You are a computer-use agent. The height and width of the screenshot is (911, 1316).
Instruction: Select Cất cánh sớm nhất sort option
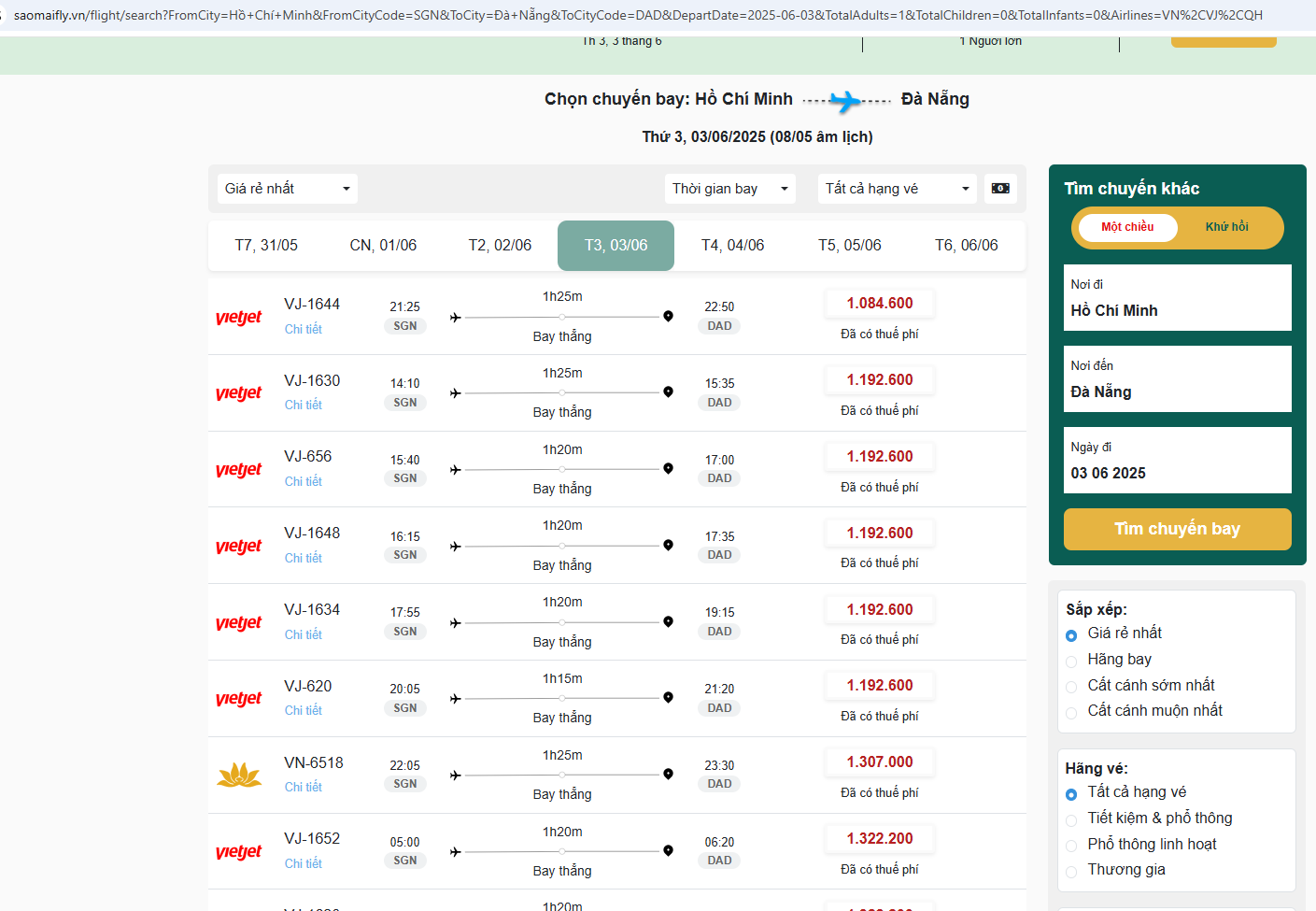coord(1071,688)
